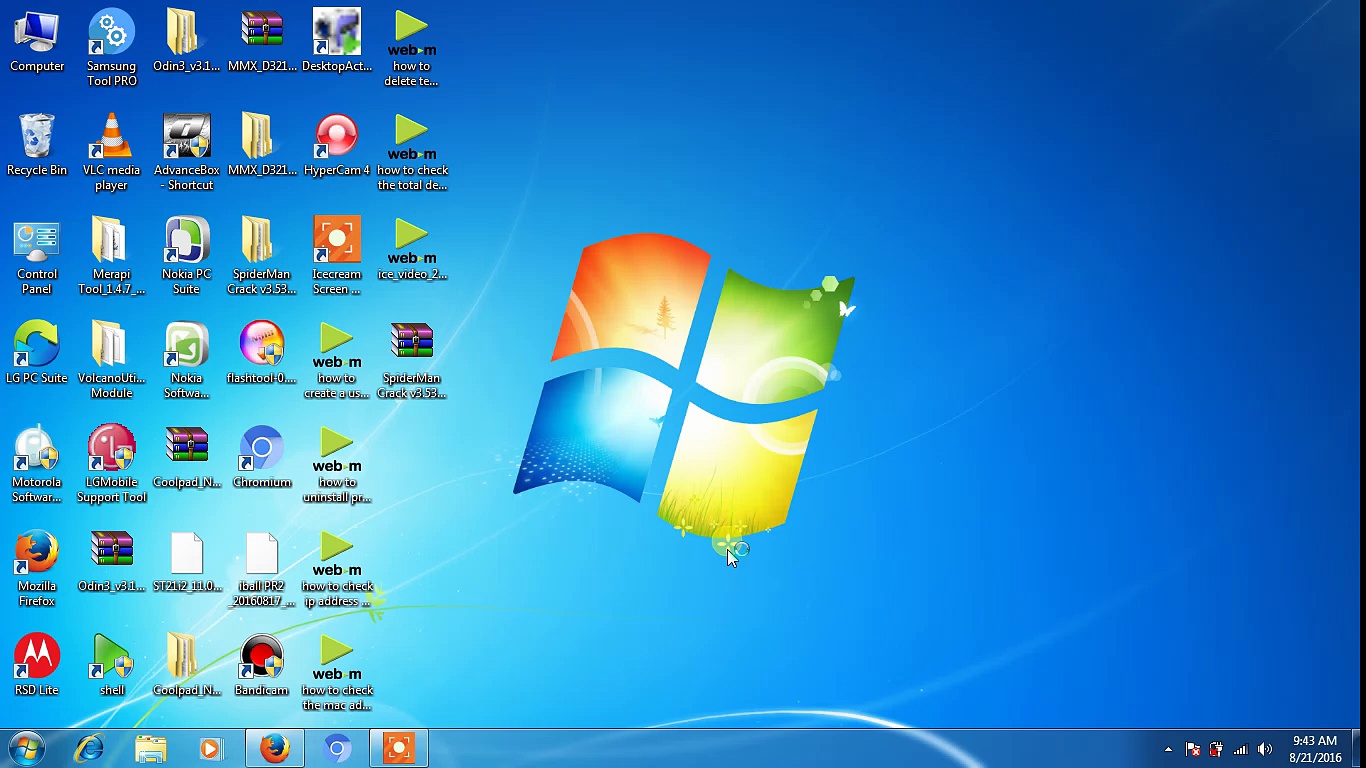Select the RSD Lite desktop icon

(x=37, y=666)
